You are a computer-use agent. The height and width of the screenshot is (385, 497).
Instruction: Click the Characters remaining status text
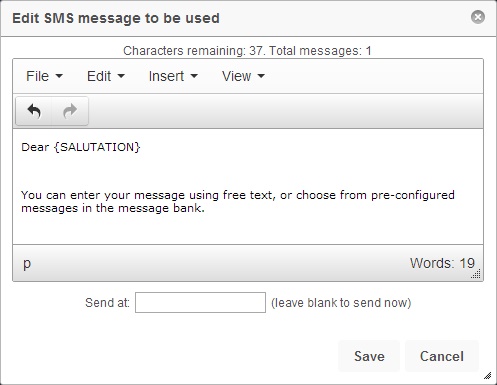pyautogui.click(x=247, y=51)
